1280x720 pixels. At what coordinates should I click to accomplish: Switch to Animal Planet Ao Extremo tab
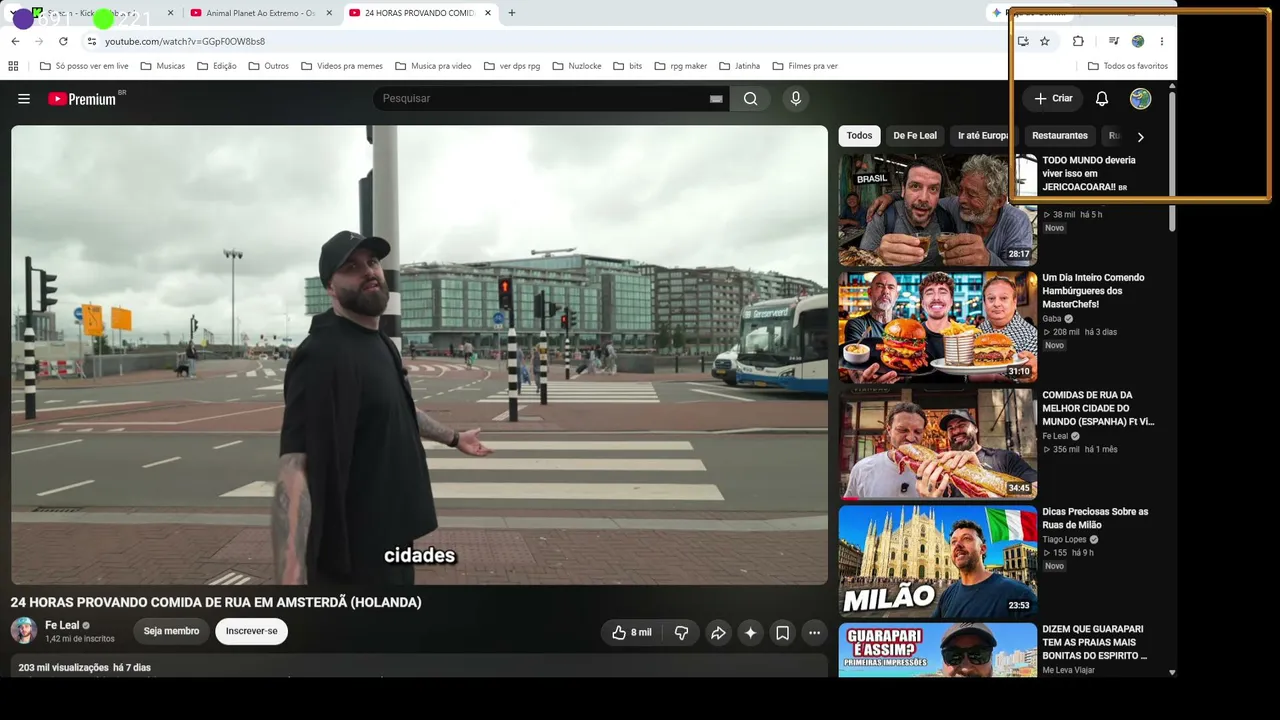click(x=260, y=13)
